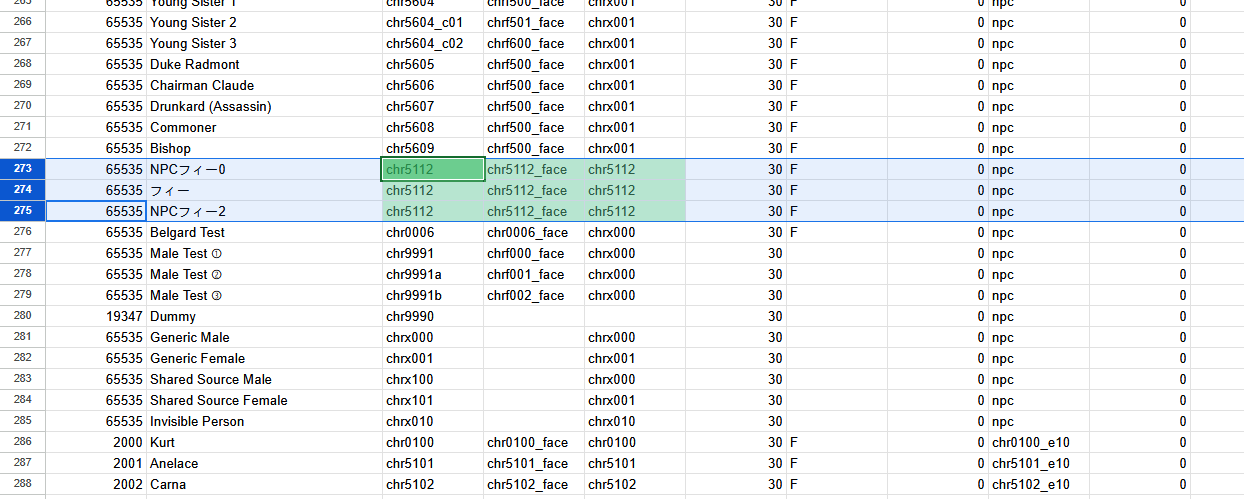Click the cell 'Anelace'
The width and height of the screenshot is (1244, 499).
(264, 463)
